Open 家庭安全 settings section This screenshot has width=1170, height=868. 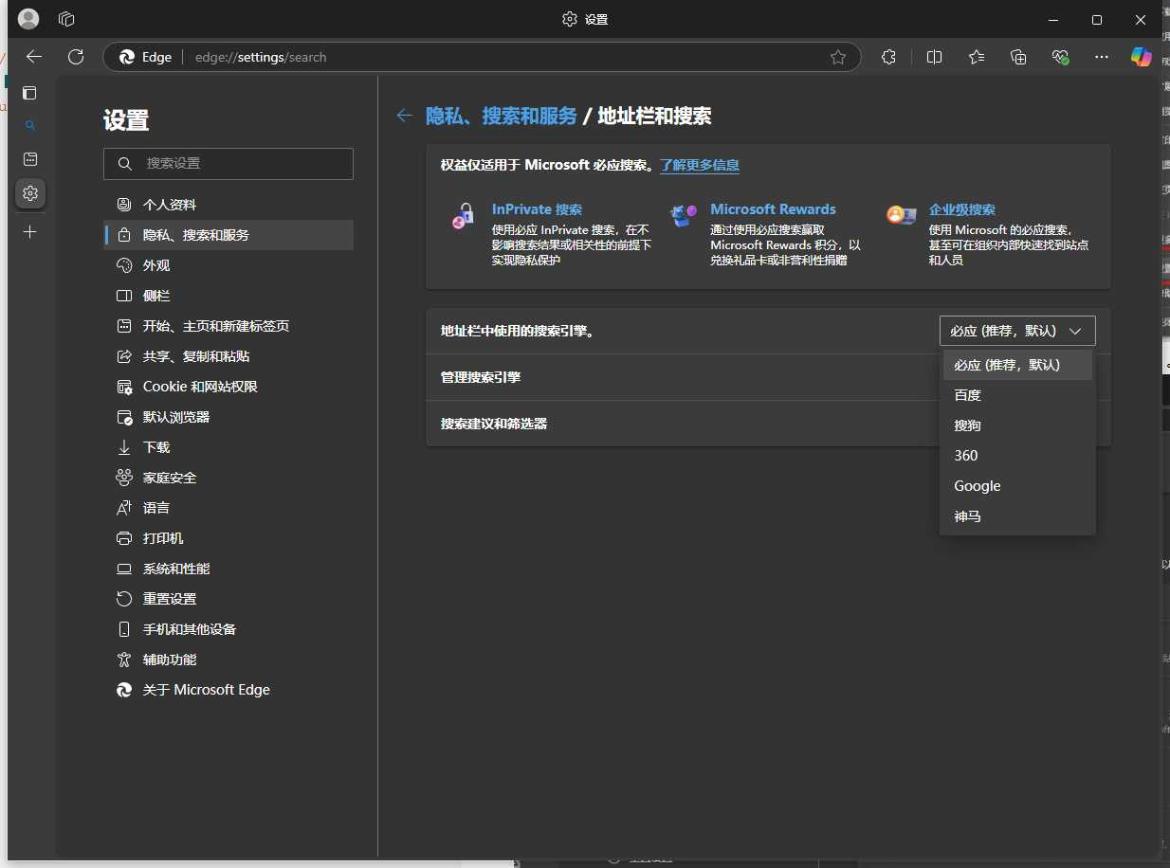[228, 478]
